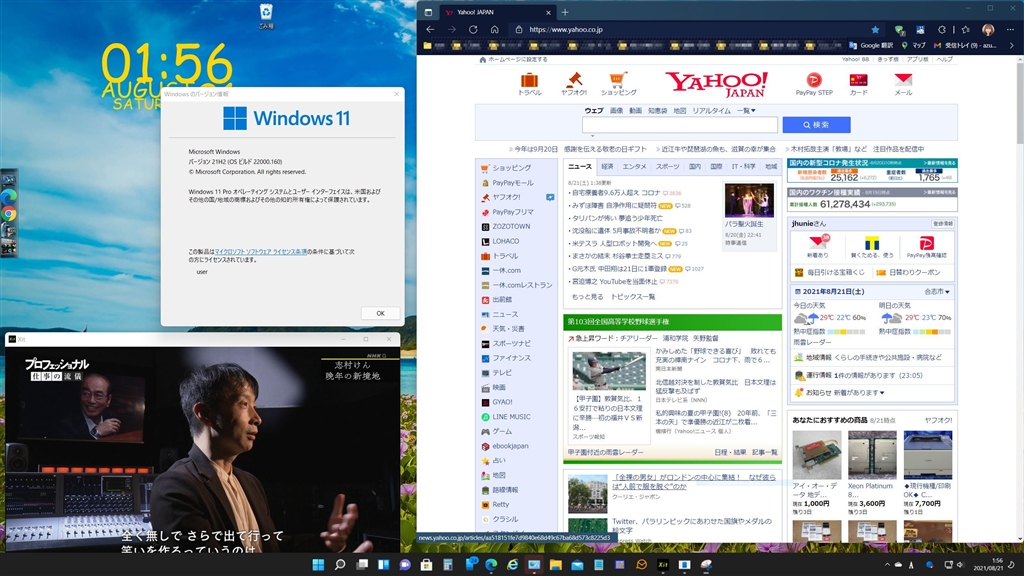Click the カード icon in Yahoo header
The width and height of the screenshot is (1024, 576).
(x=858, y=80)
